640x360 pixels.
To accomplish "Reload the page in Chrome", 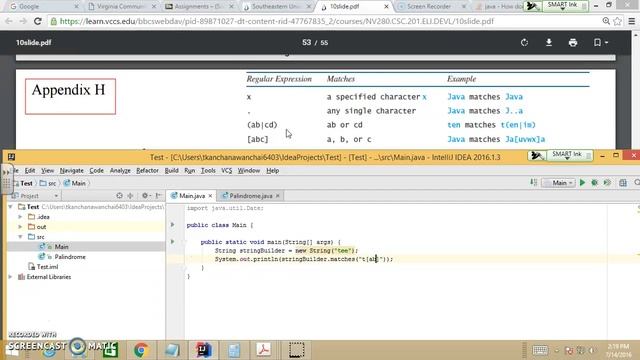I will pos(38,21).
